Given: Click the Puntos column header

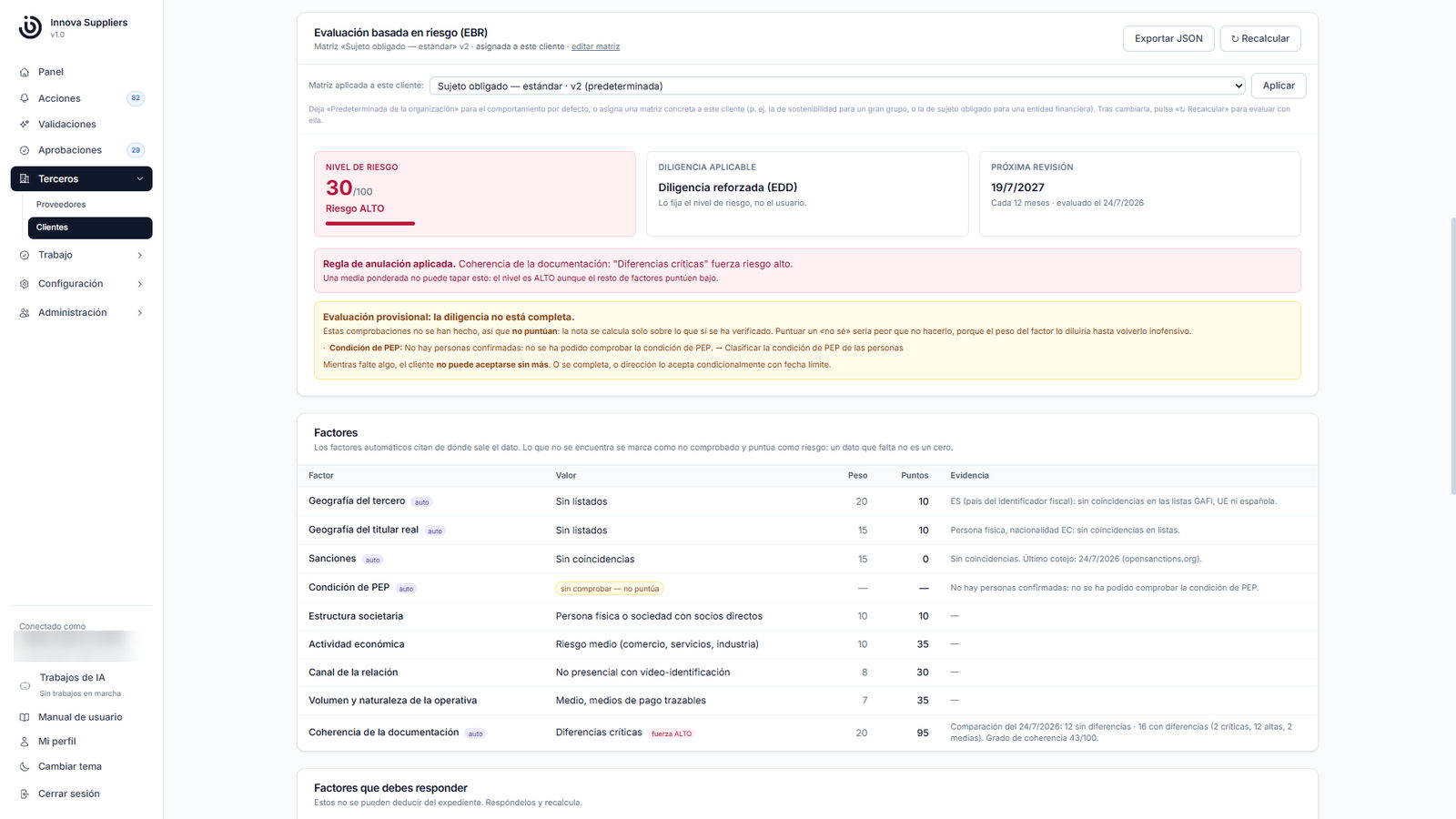Looking at the screenshot, I should 915,476.
